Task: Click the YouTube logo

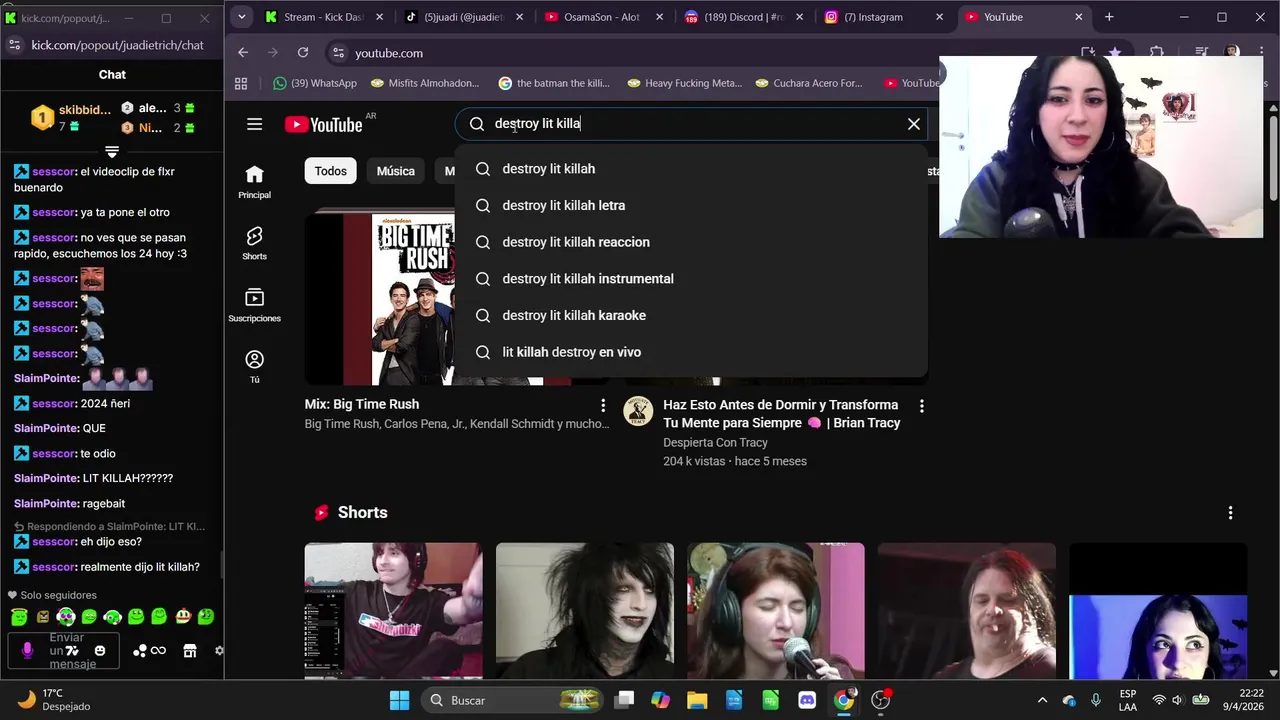Action: pyautogui.click(x=324, y=124)
